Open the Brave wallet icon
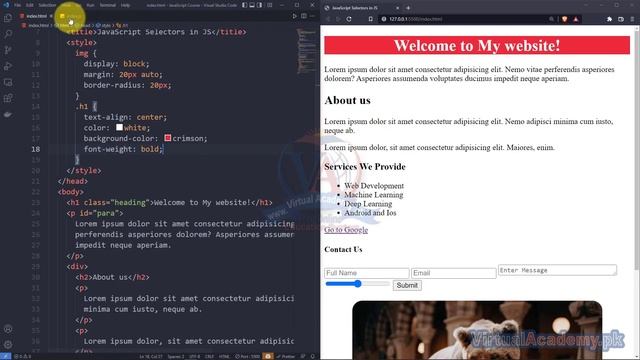 coord(621,19)
